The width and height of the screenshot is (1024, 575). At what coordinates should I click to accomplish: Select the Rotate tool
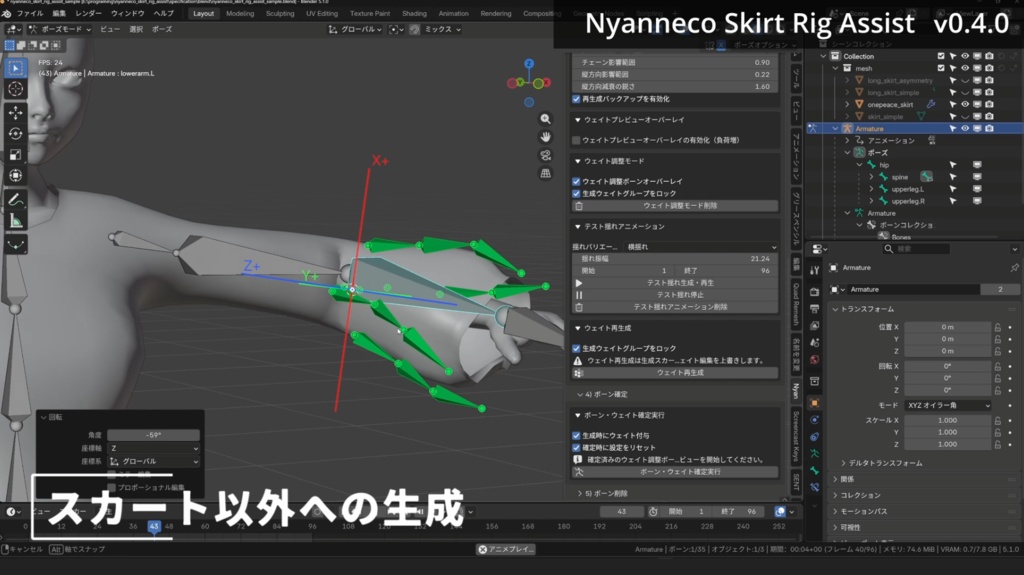(16, 134)
